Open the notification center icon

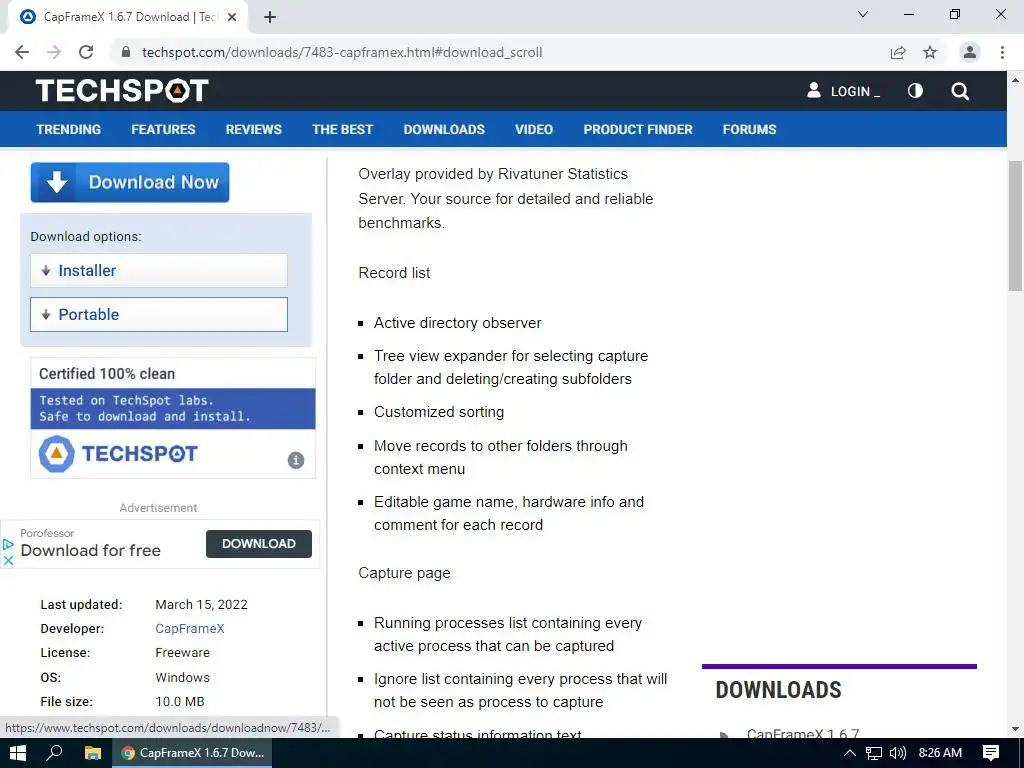[x=991, y=753]
